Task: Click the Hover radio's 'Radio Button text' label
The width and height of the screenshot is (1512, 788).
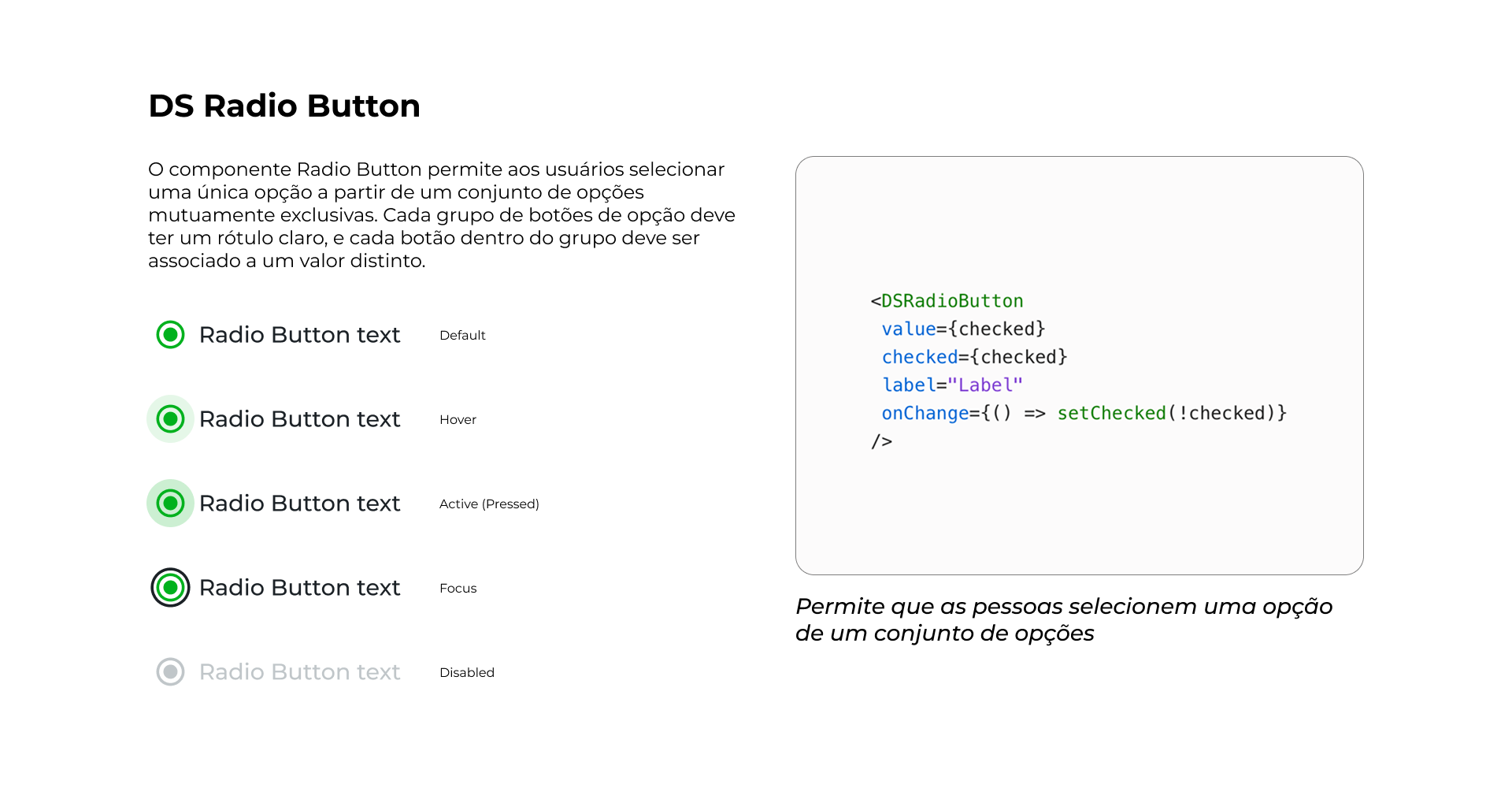Action: pos(299,419)
